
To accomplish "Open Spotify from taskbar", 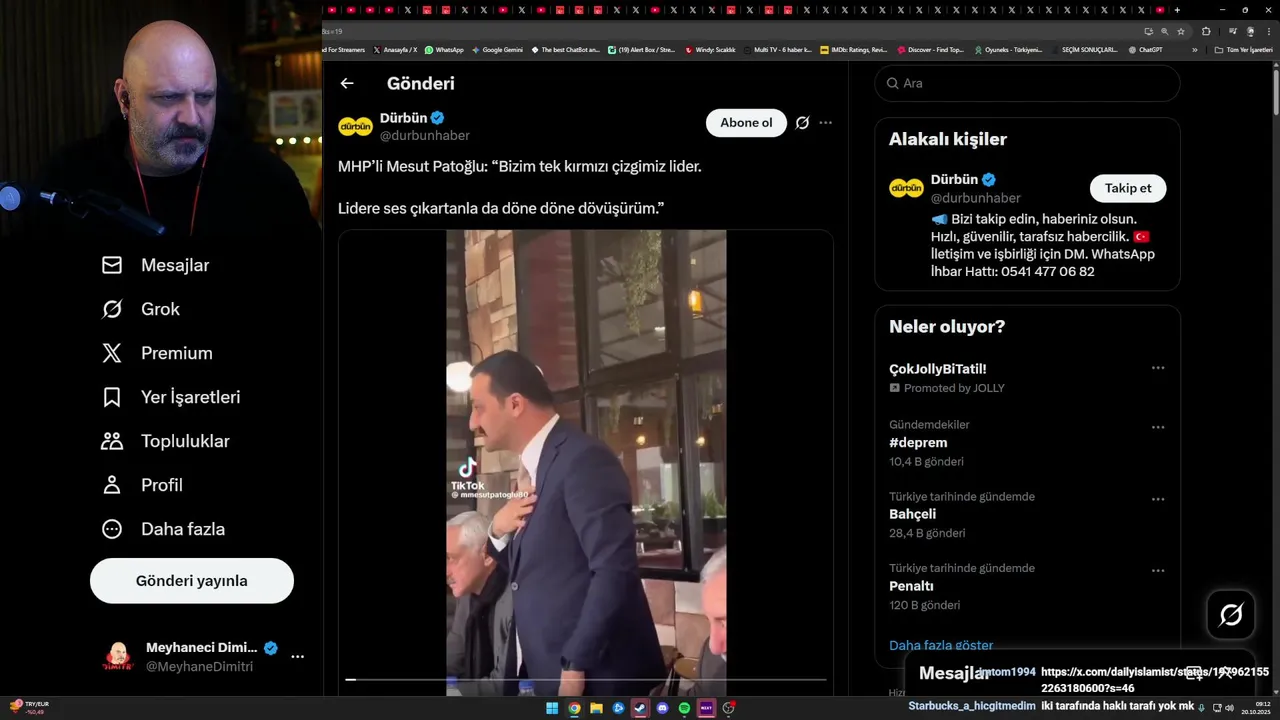I will point(684,708).
